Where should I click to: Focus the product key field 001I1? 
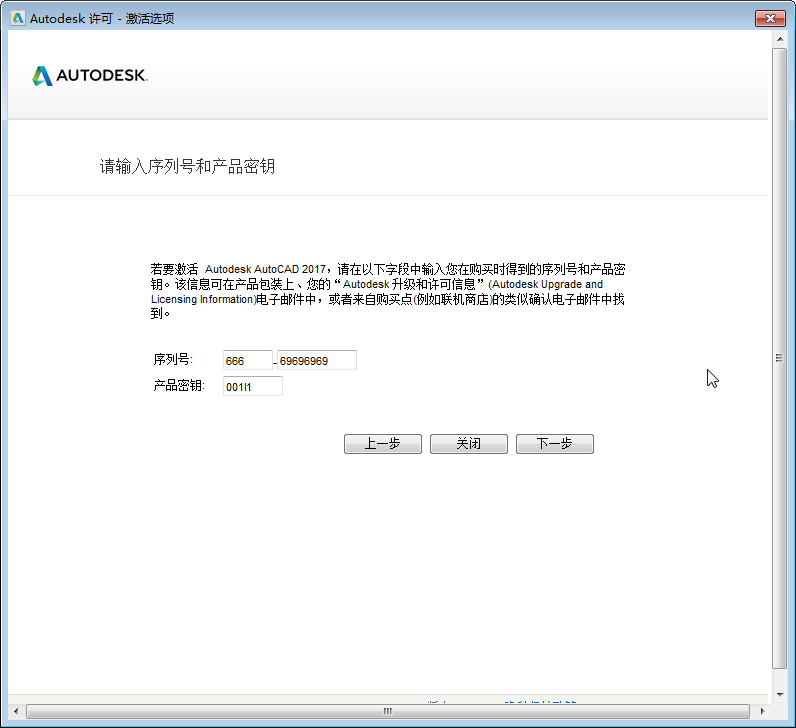click(x=253, y=386)
